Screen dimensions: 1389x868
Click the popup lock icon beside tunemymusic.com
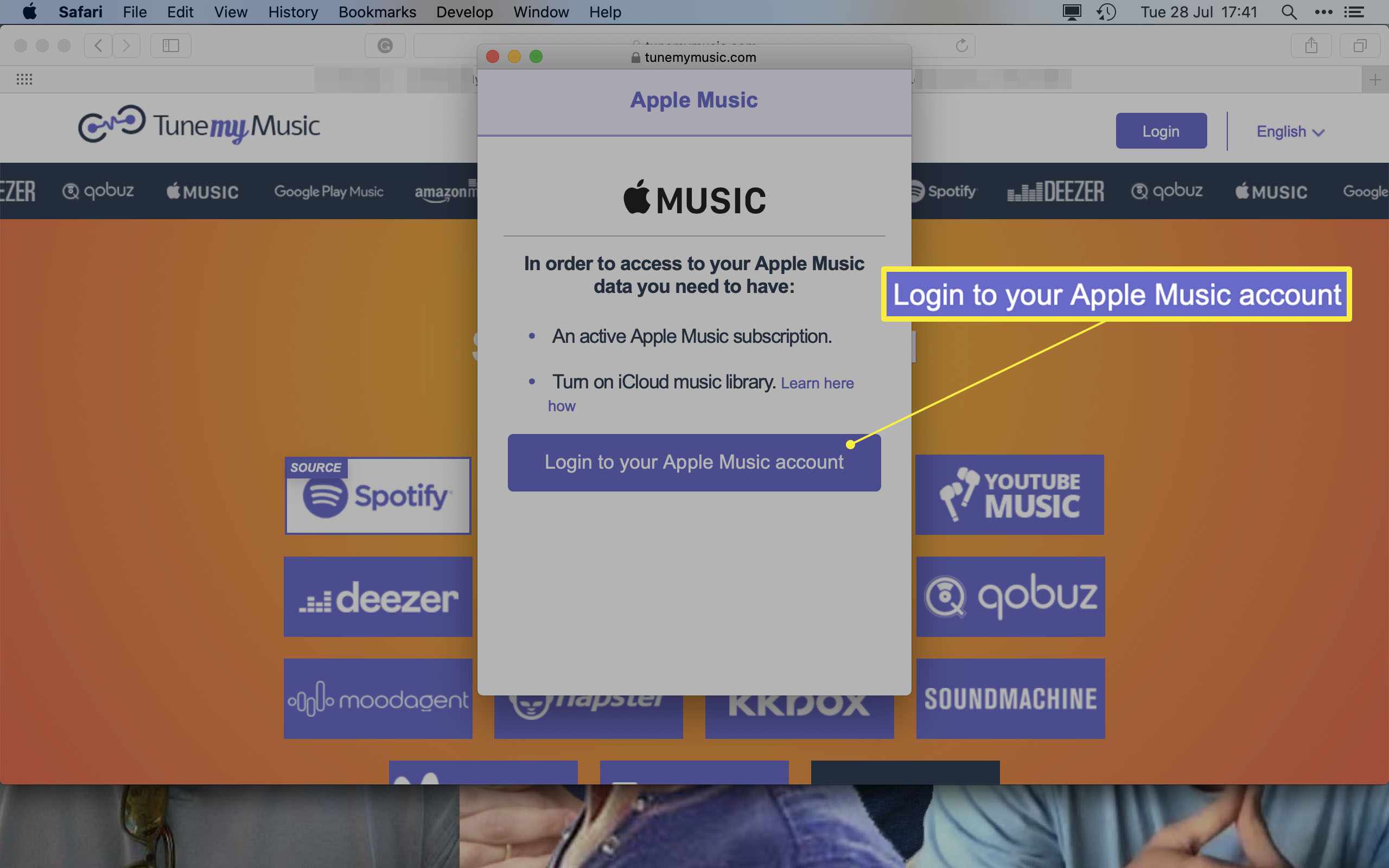point(635,58)
